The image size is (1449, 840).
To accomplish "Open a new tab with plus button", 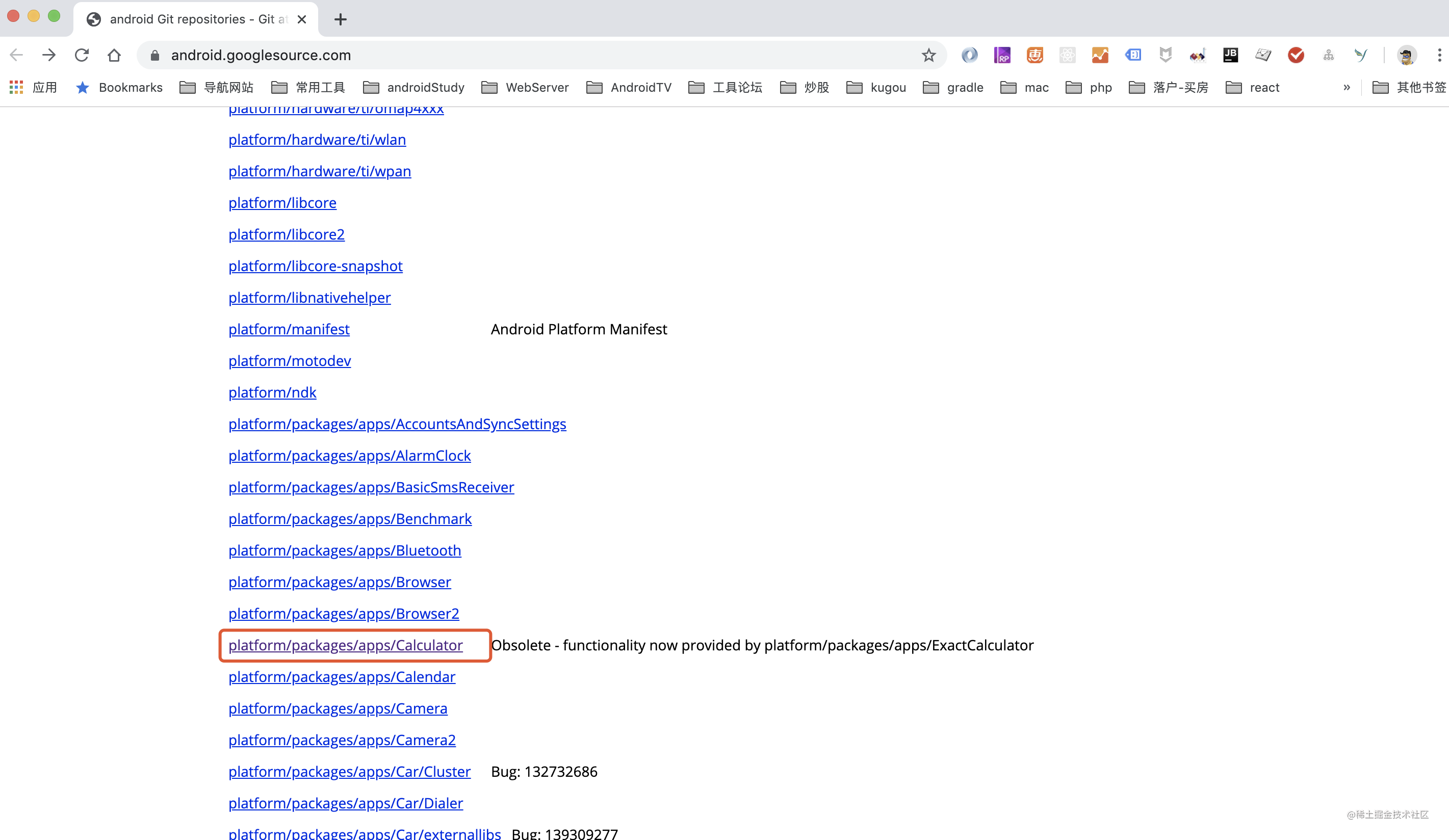I will tap(341, 19).
